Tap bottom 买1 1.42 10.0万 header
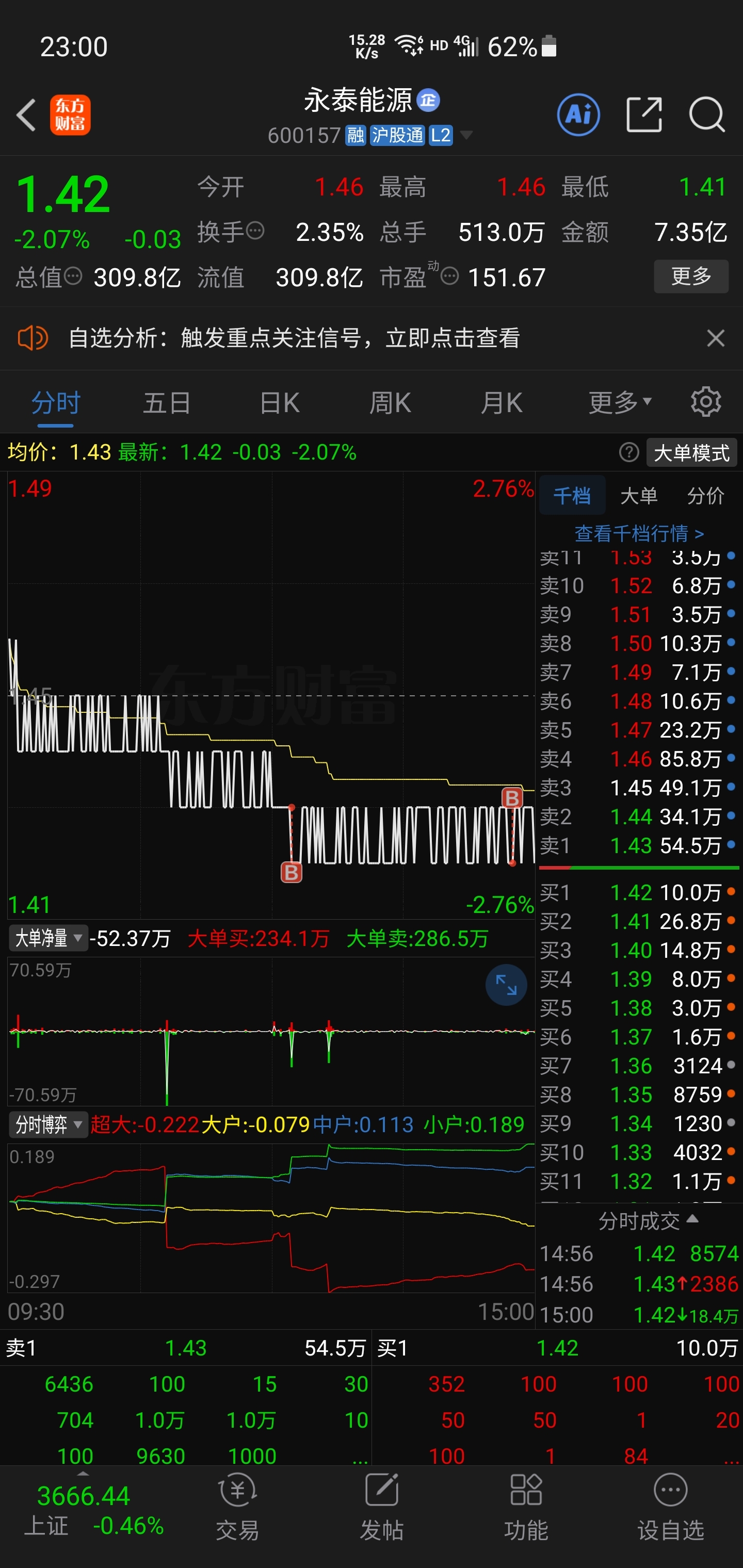Screen dimensions: 743x1568 click(x=557, y=1348)
